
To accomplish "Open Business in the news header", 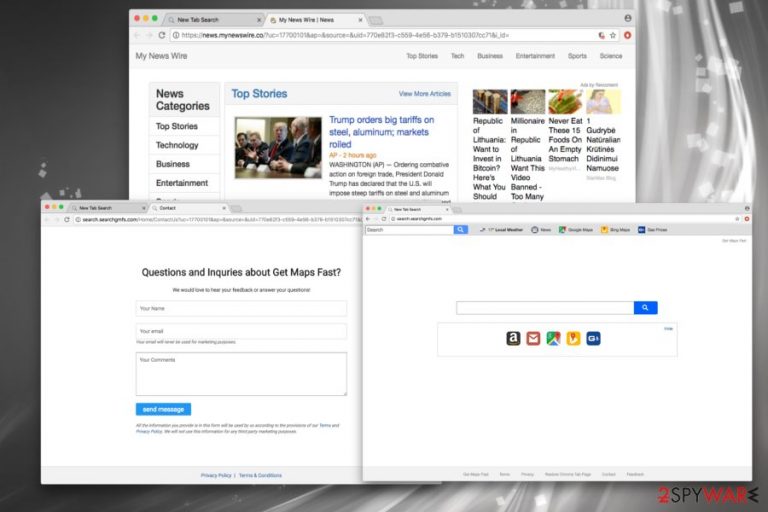I will point(490,56).
